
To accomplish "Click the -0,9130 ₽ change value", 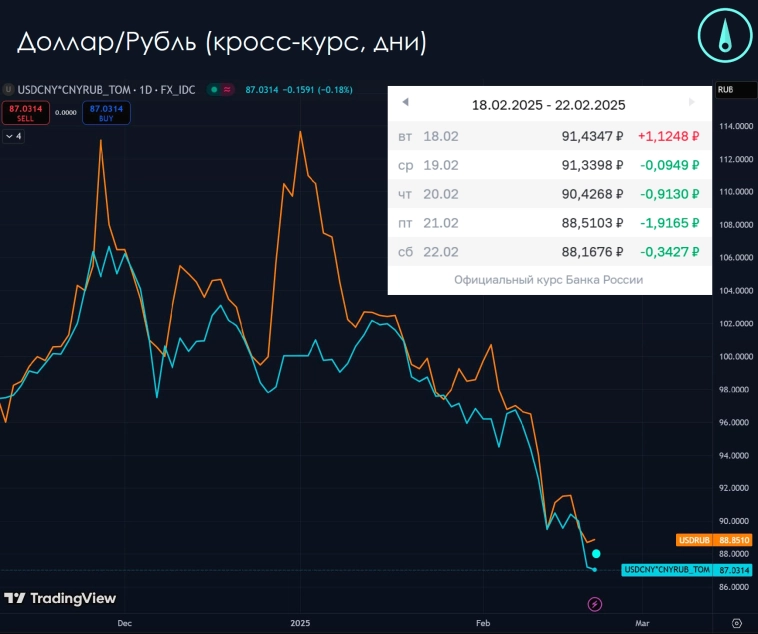I will [x=670, y=194].
